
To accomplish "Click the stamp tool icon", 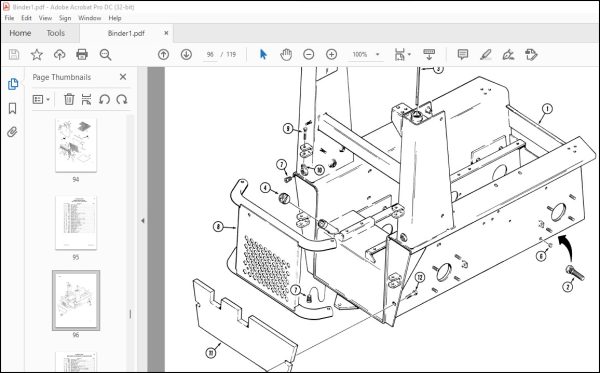I will click(531, 55).
